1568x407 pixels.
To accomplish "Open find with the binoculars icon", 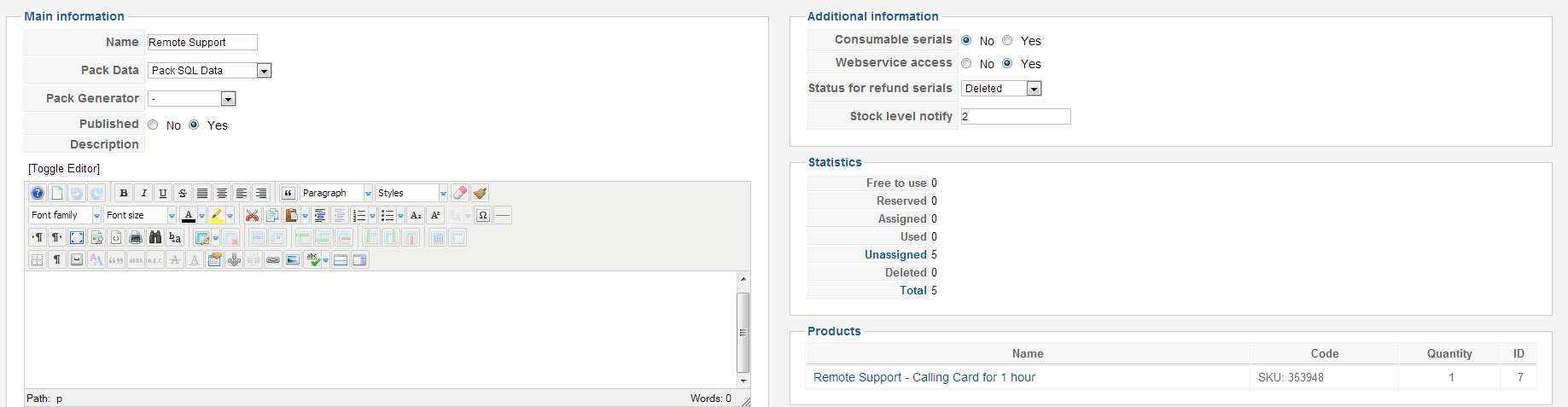I will tap(154, 237).
